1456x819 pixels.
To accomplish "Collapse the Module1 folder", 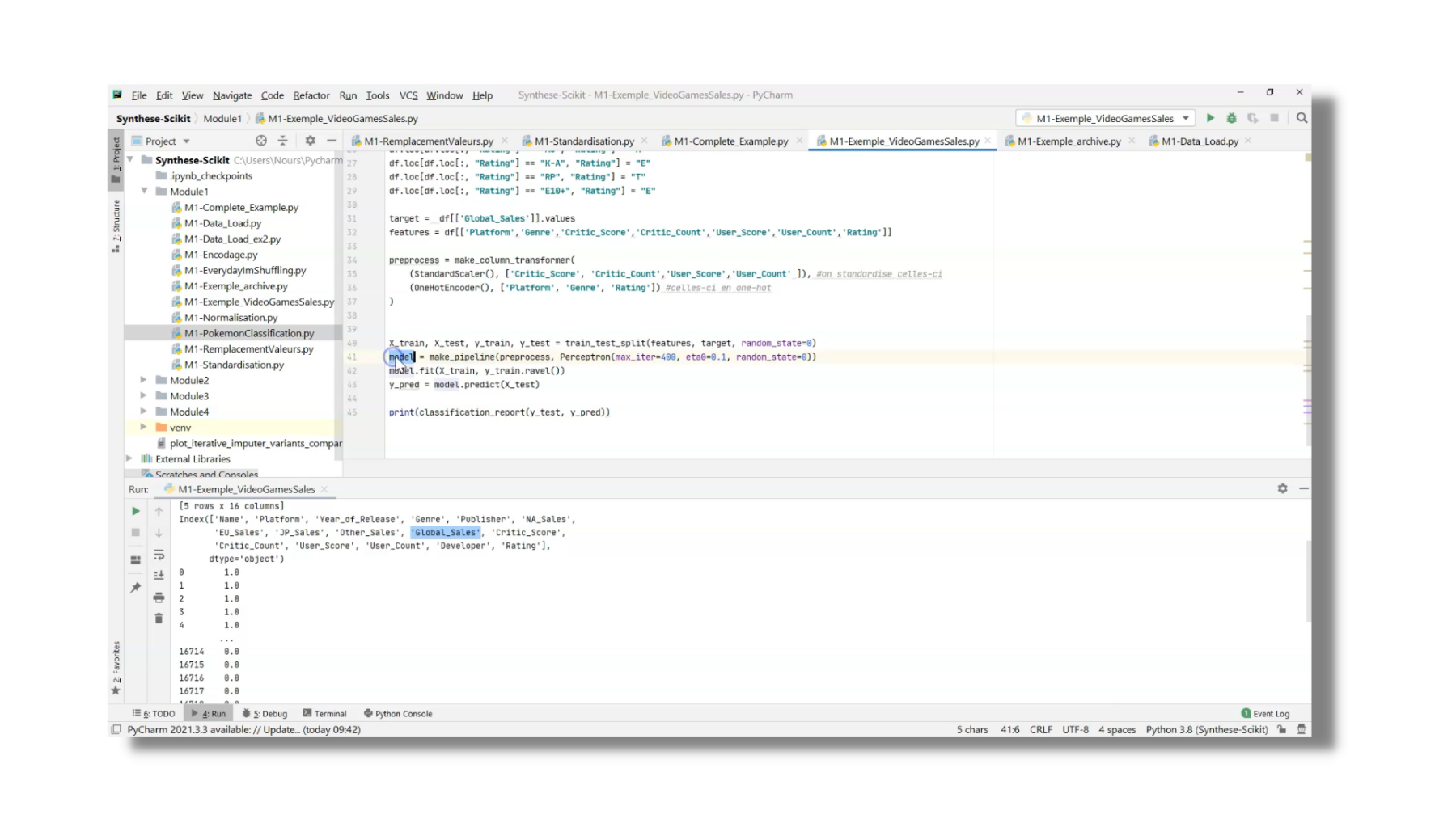I will coord(145,192).
